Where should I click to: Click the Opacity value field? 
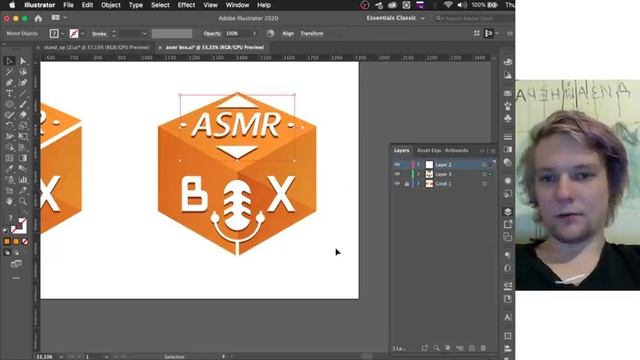tap(238, 33)
